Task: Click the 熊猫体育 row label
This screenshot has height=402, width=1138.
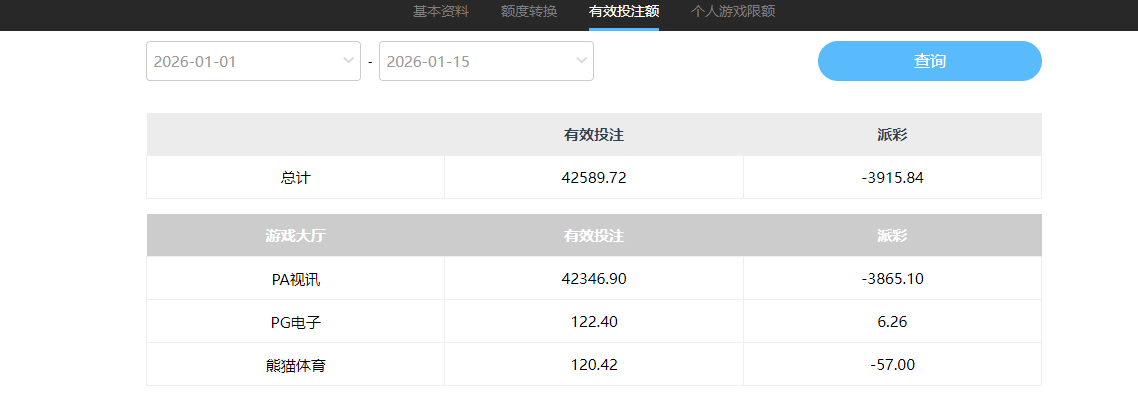Action: point(296,365)
